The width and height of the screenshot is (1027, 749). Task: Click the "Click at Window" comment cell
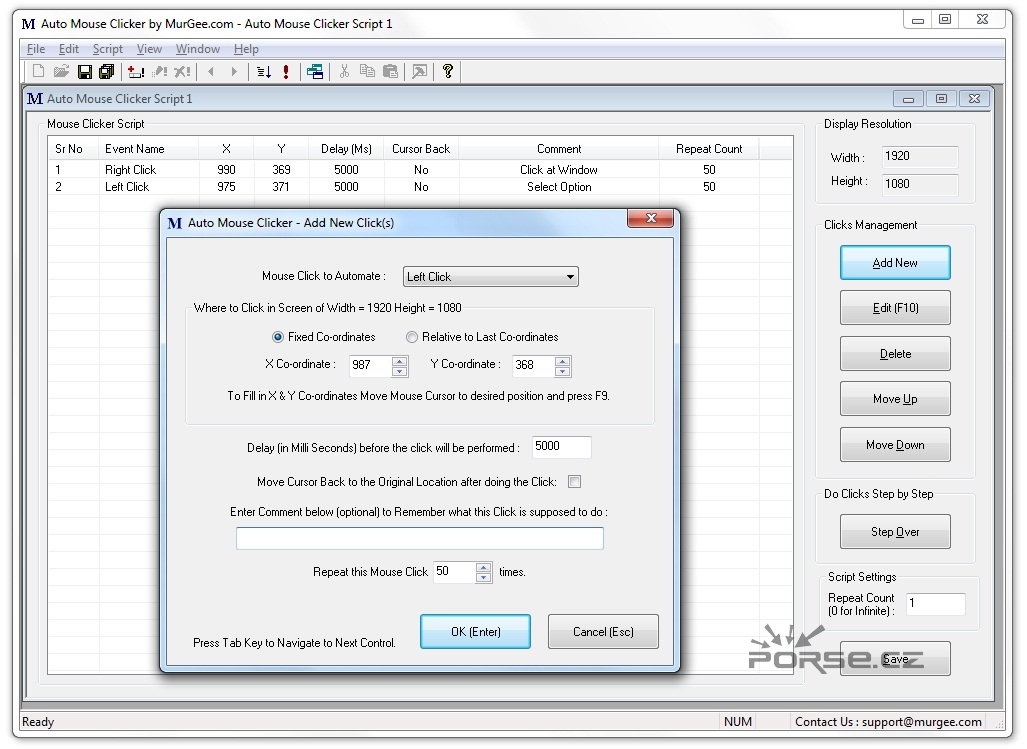point(559,170)
